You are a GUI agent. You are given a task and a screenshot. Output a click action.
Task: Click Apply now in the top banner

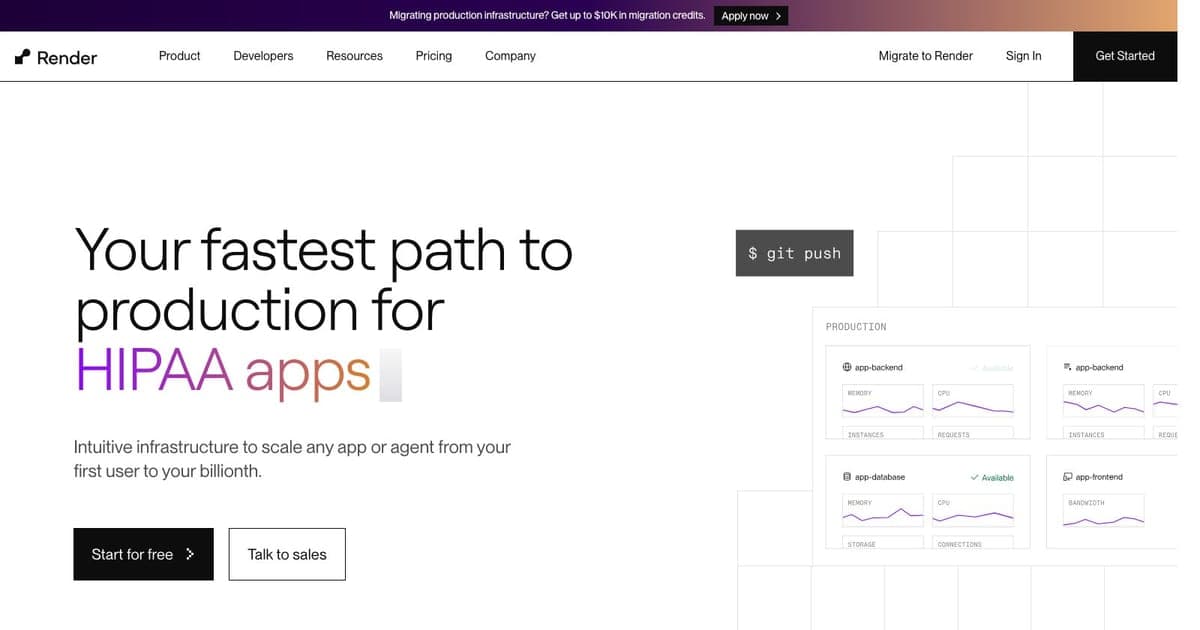(x=751, y=16)
